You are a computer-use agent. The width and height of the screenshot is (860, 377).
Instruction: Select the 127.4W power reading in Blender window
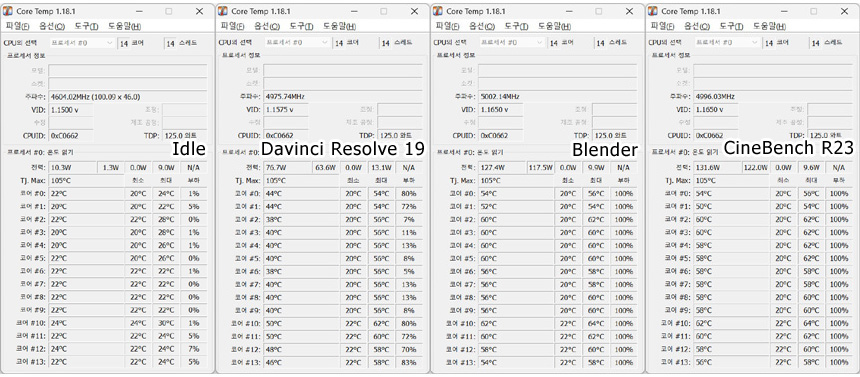(502, 167)
